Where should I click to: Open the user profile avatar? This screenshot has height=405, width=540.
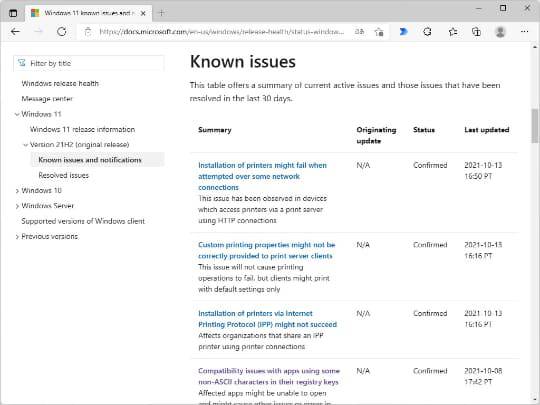point(500,32)
